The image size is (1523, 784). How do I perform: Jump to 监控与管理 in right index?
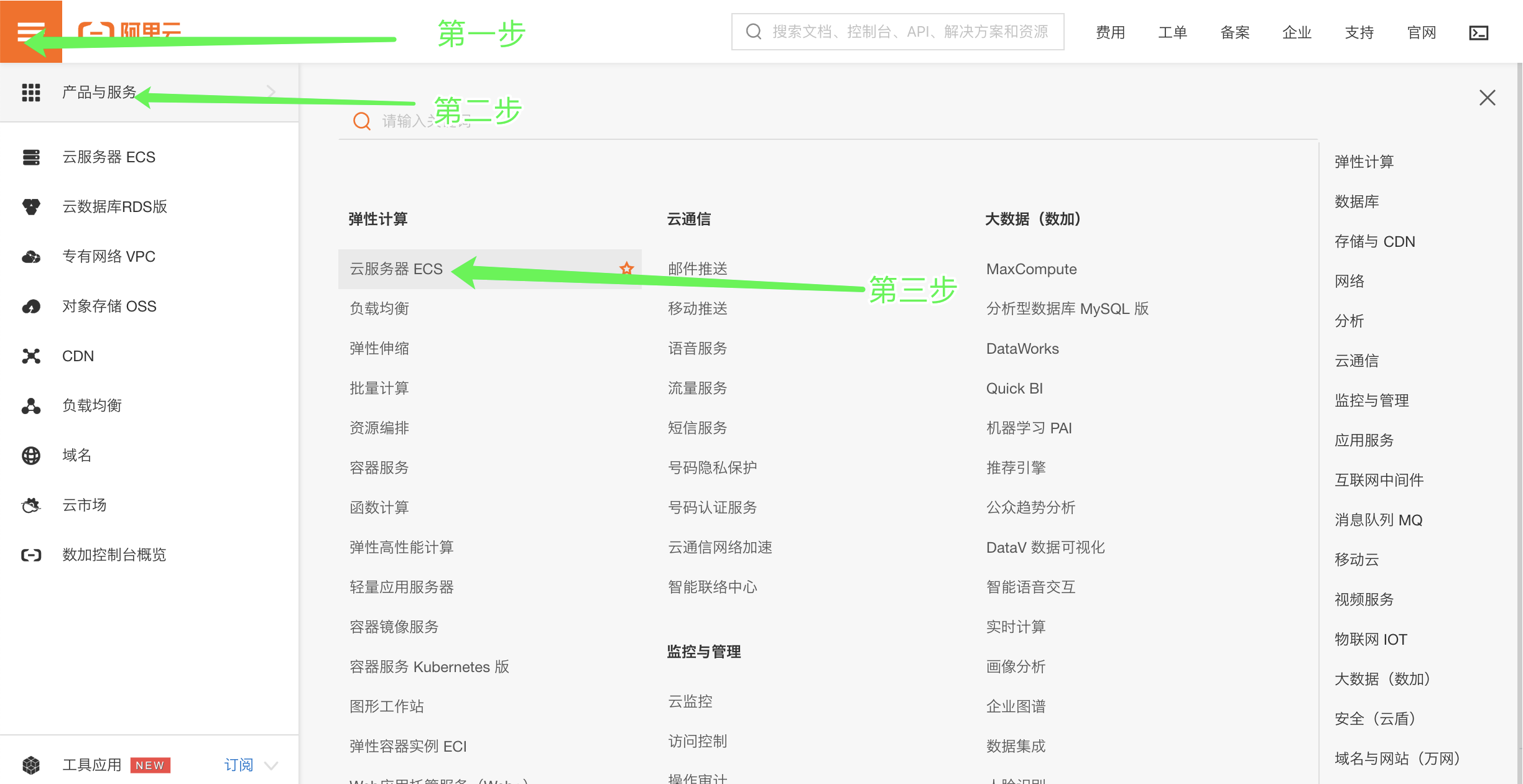coord(1371,401)
